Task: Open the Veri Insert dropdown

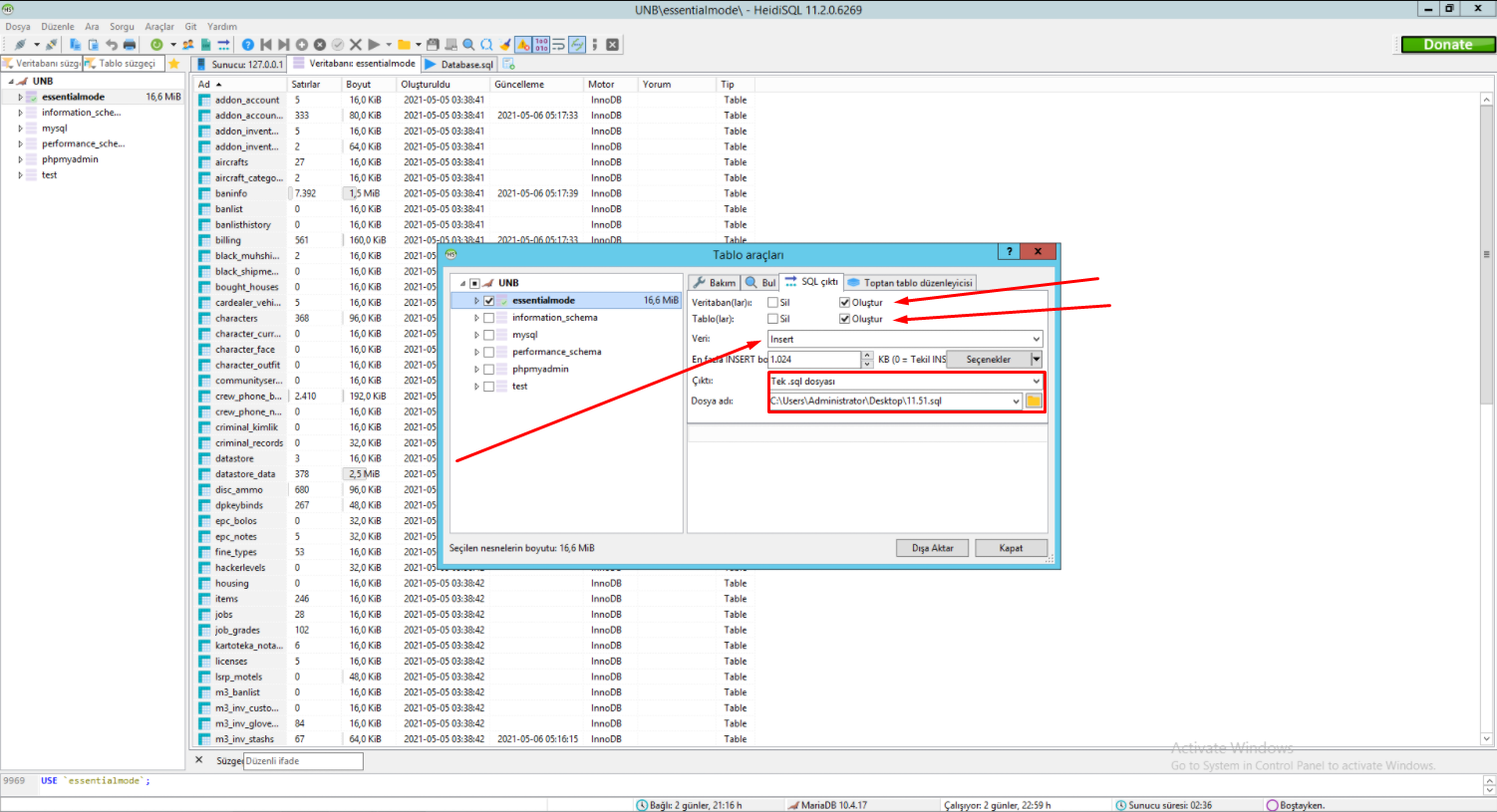Action: 905,339
